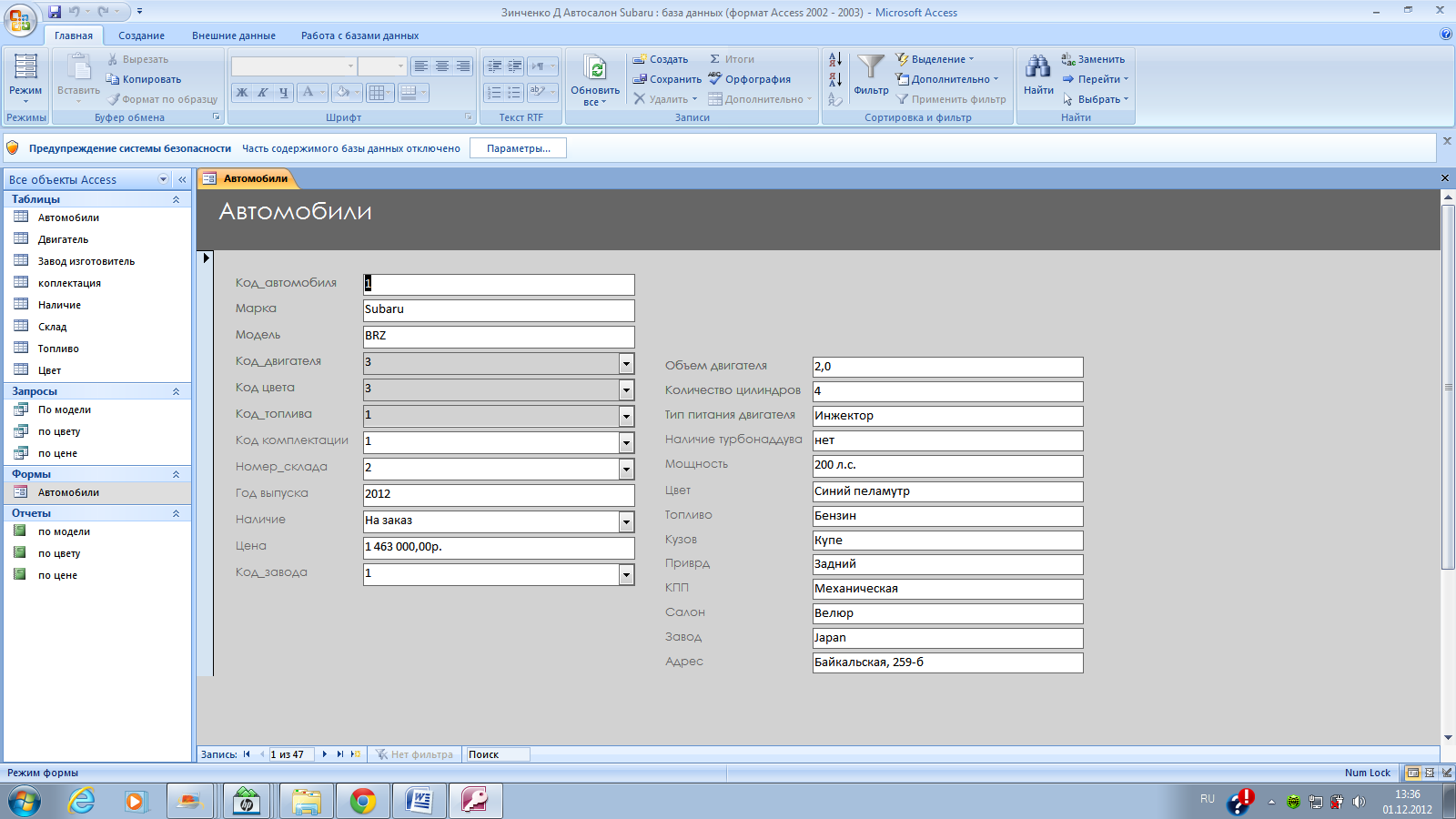Collapse navigation pane with double chevron
Image resolution: width=1456 pixels, height=819 pixels.
pos(182,179)
